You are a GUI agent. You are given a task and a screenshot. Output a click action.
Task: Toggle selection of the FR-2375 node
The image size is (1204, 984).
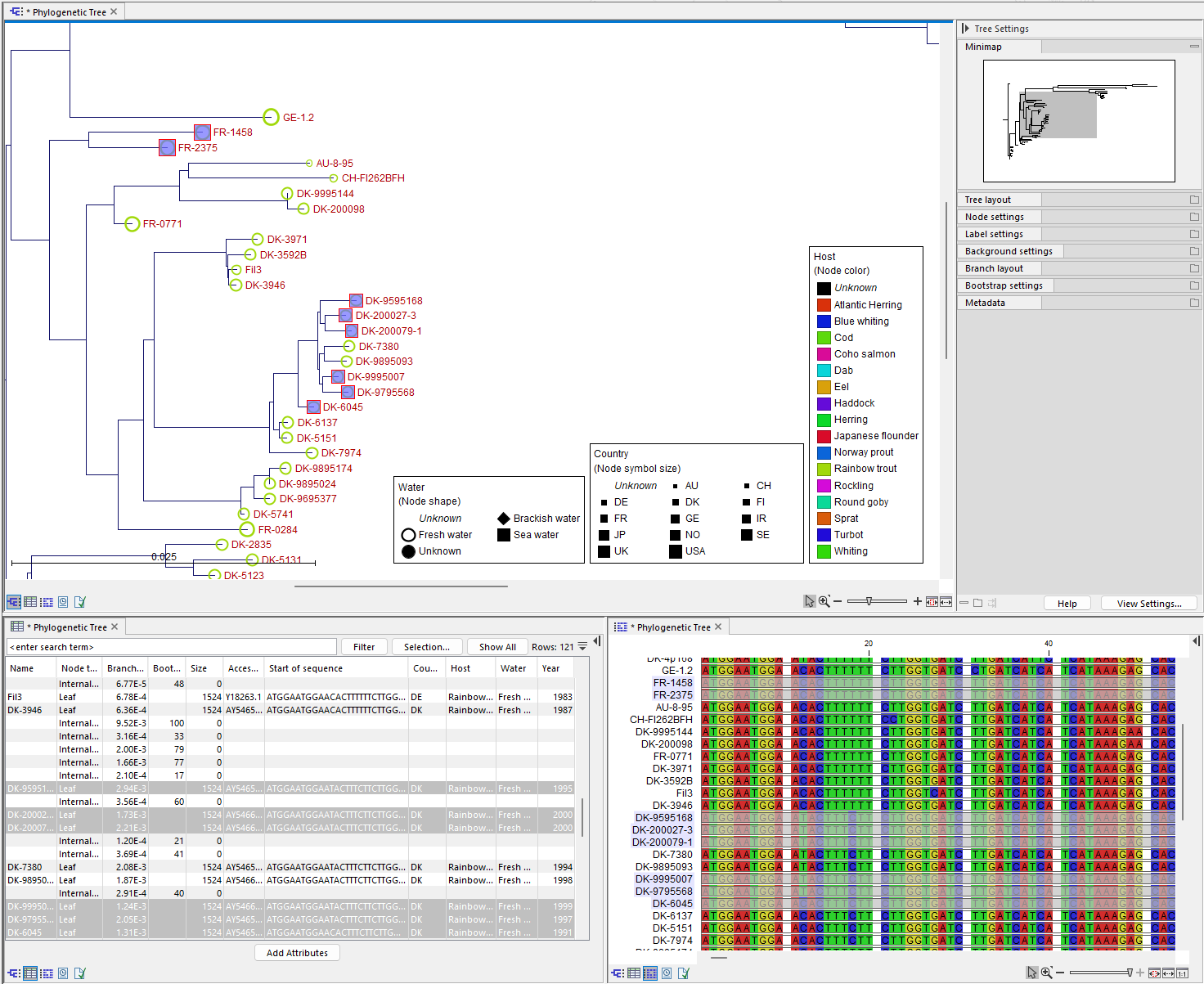pos(167,147)
